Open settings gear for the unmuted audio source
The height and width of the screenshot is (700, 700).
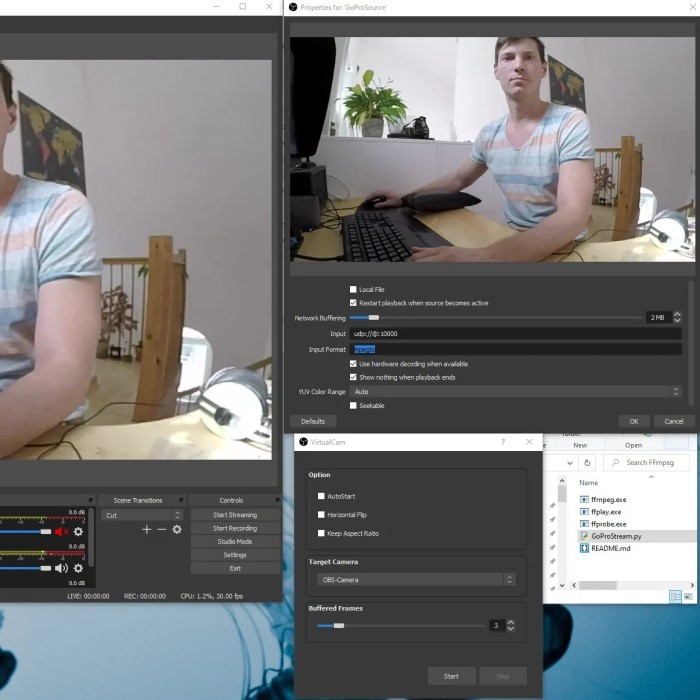78,568
